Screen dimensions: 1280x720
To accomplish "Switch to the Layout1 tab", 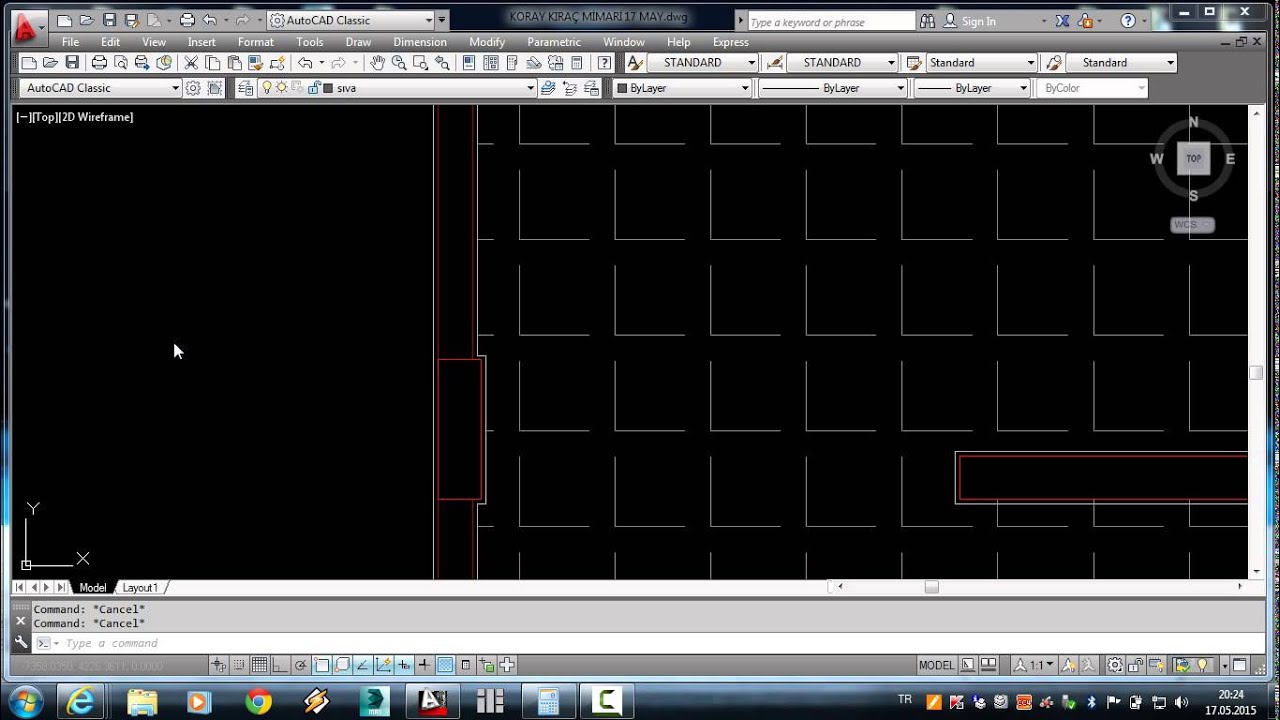I will (x=140, y=588).
